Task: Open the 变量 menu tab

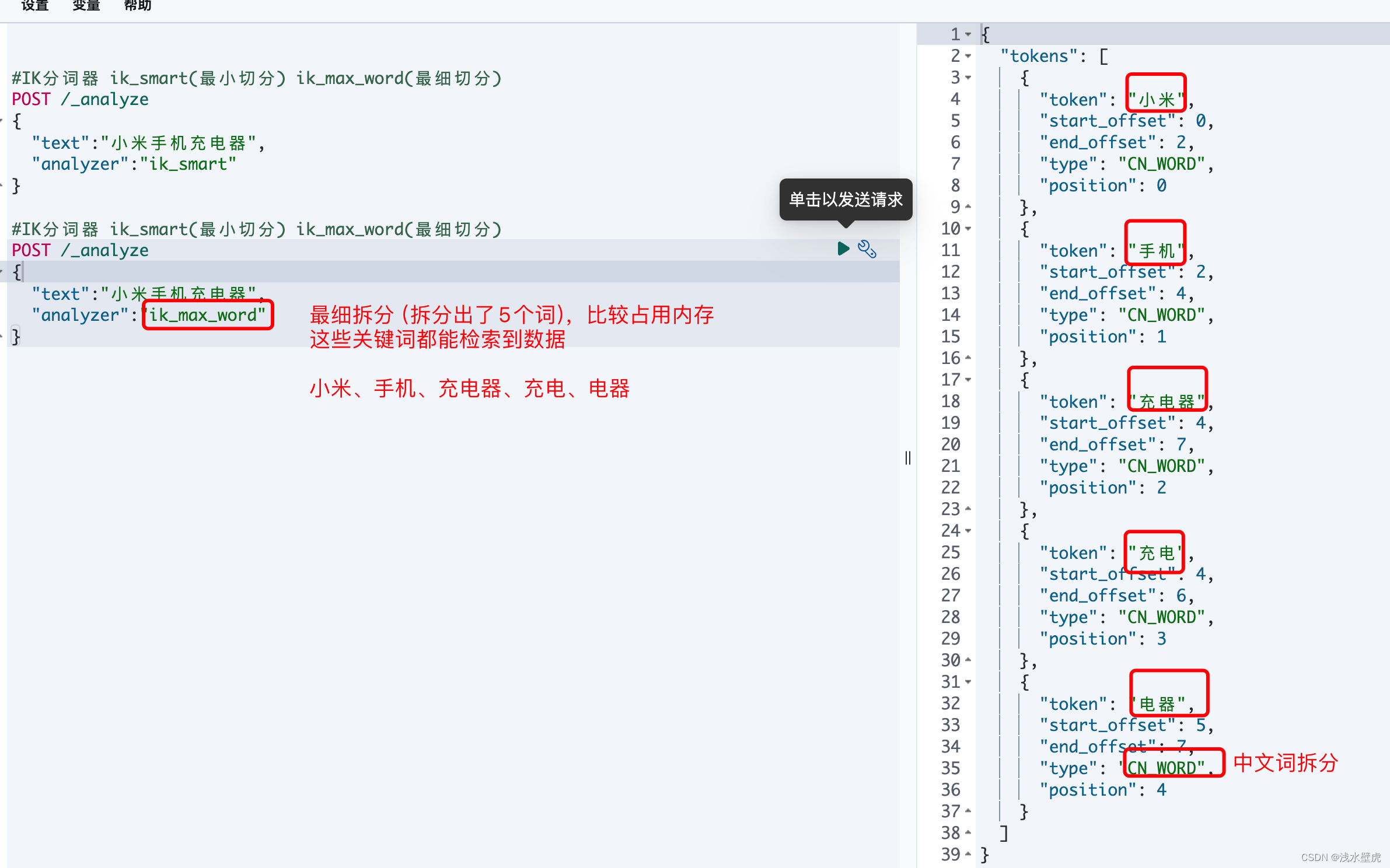Action: (x=86, y=6)
